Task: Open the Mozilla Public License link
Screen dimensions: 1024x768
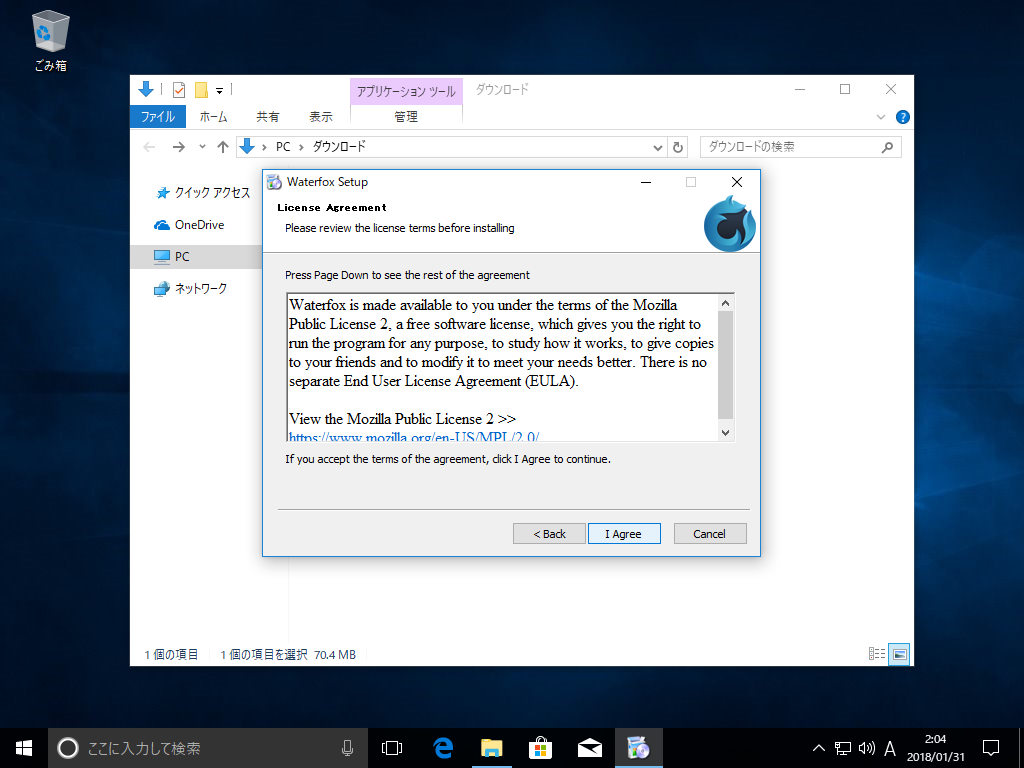Action: pos(414,436)
